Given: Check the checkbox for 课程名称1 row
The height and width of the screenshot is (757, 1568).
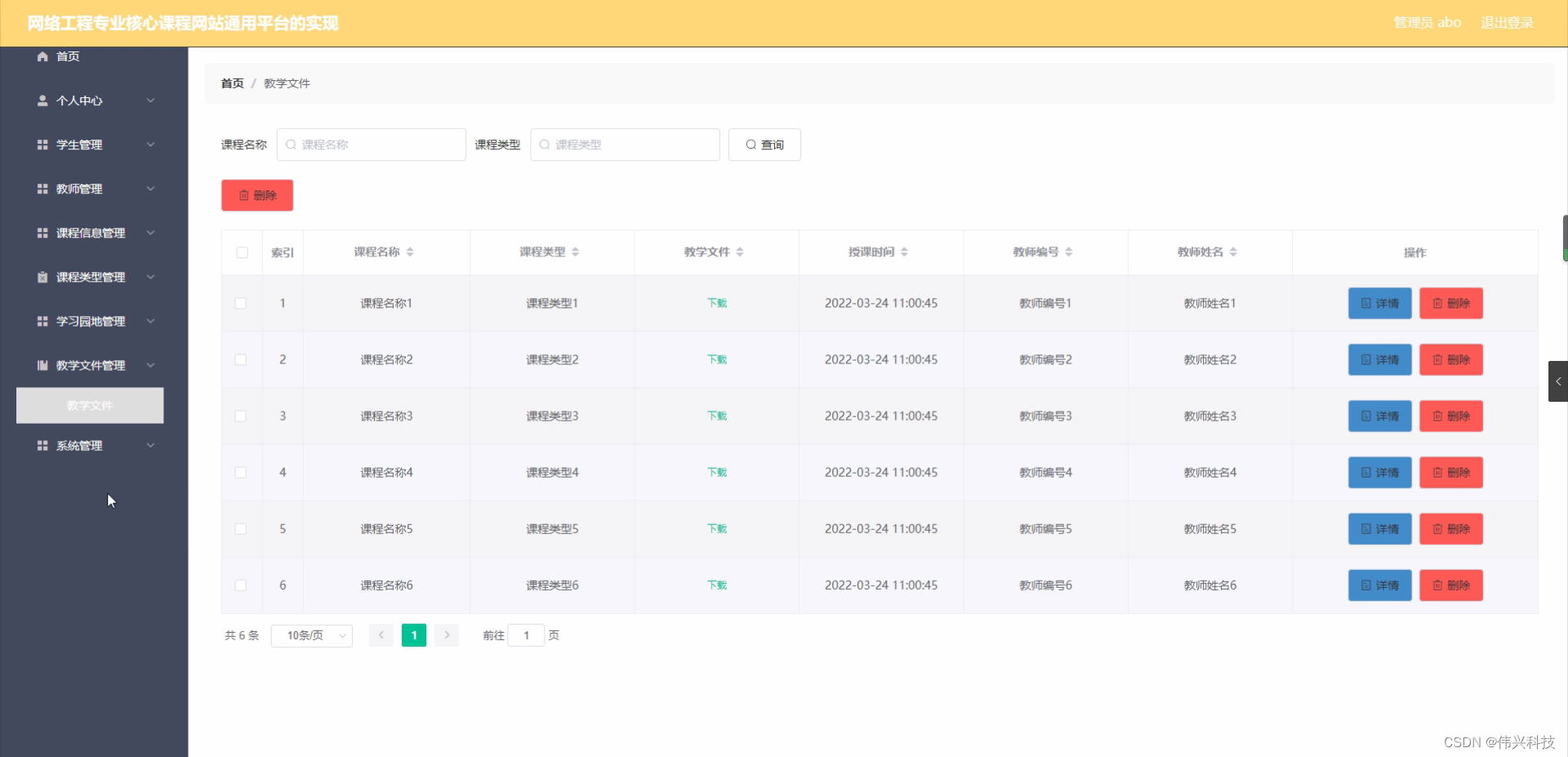Looking at the screenshot, I should point(241,303).
